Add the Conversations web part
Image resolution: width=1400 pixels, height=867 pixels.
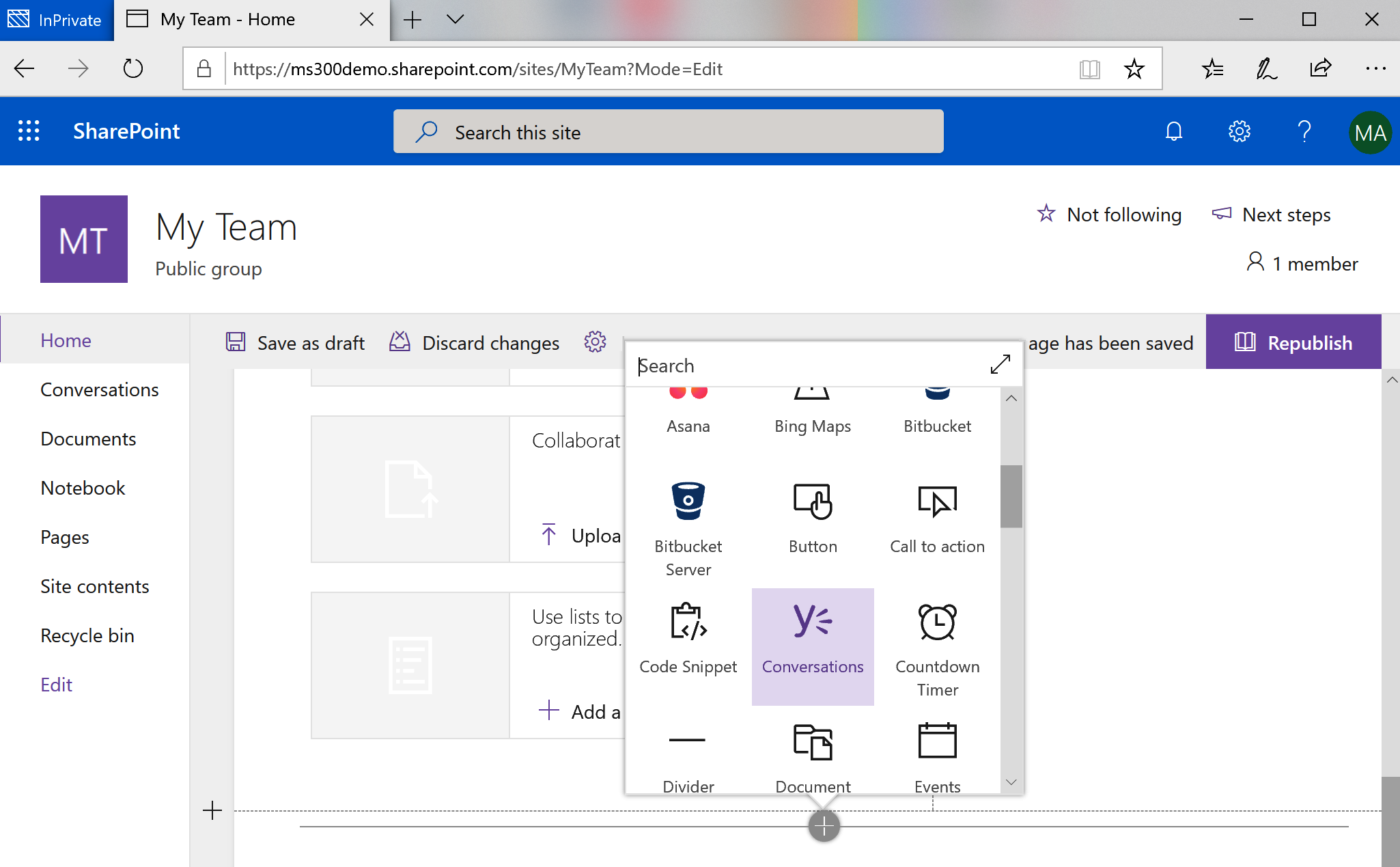[813, 646]
